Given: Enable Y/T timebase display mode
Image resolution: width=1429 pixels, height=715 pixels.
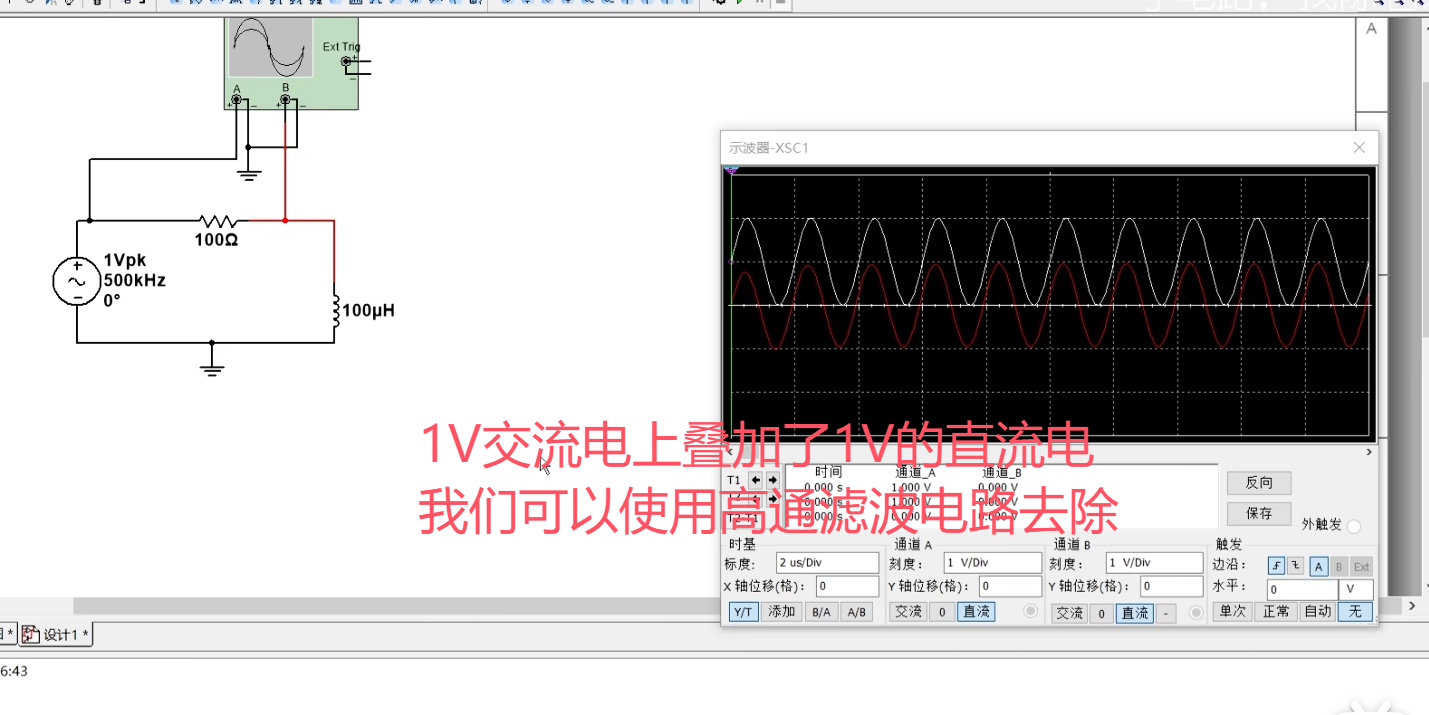Looking at the screenshot, I should [x=743, y=612].
